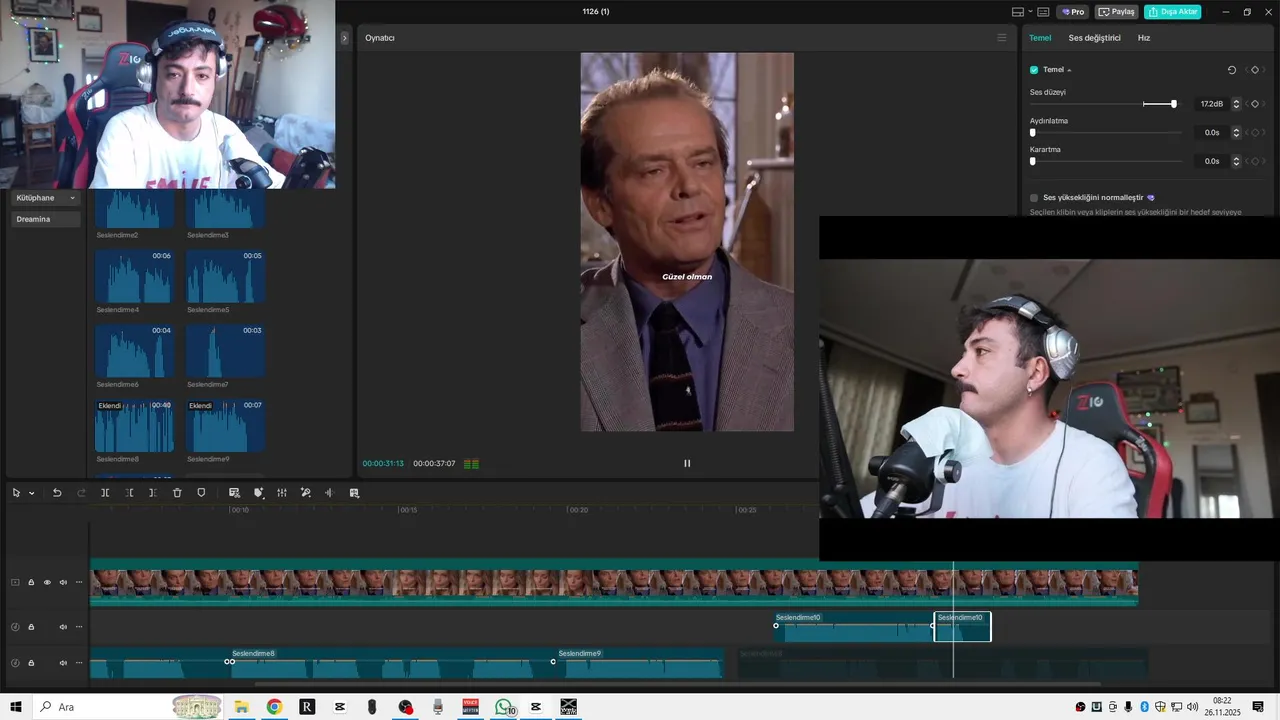Click the Aydınlatma fade-in slider handle
The image size is (1280, 720).
(x=1033, y=132)
